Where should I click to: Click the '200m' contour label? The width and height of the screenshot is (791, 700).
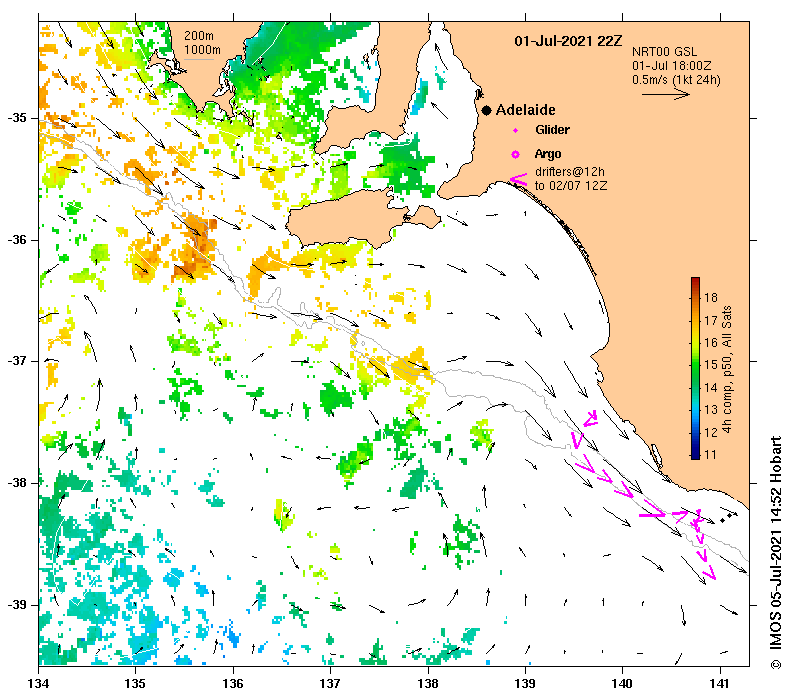click(198, 36)
